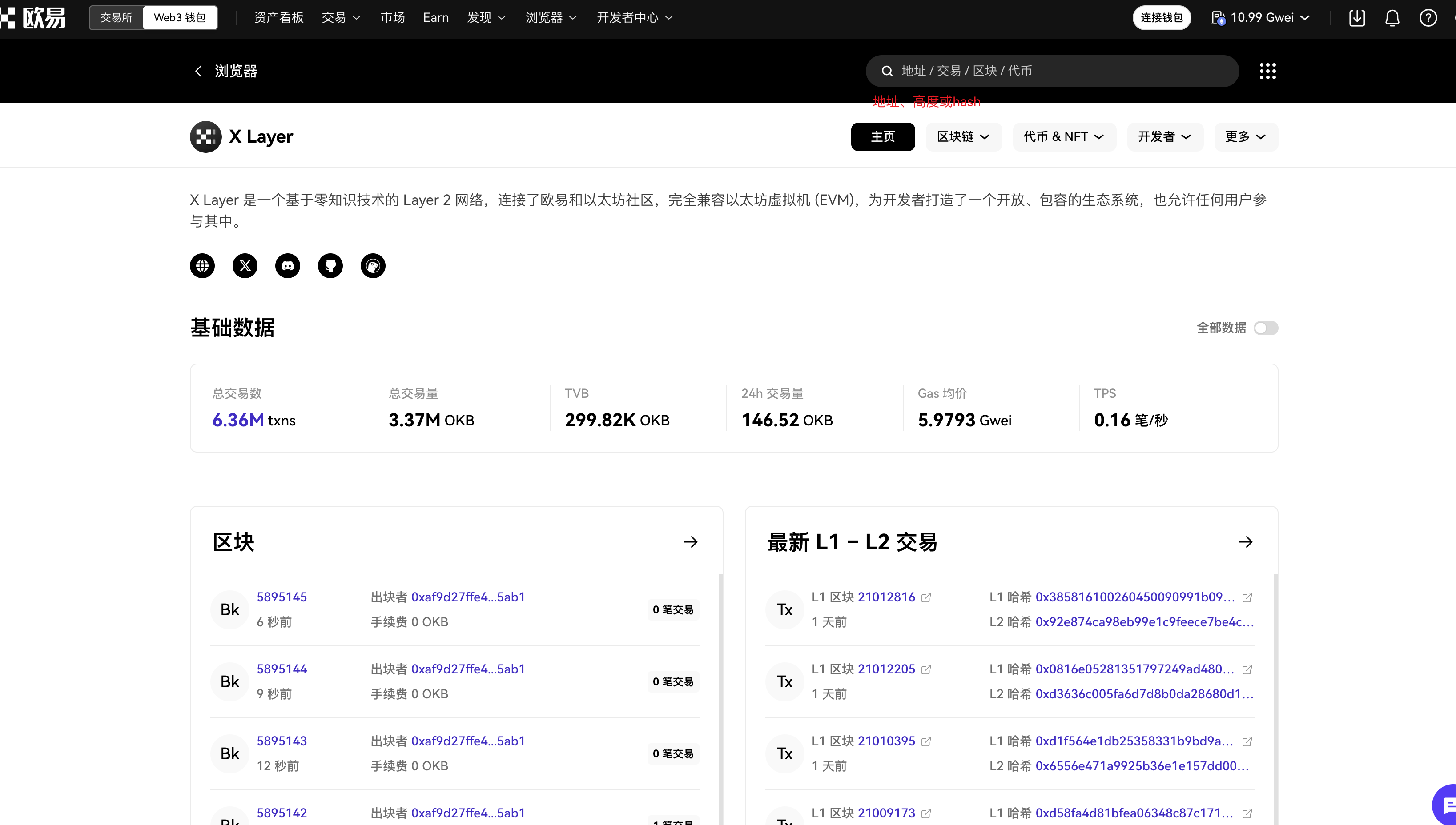The image size is (1456, 825).
Task: Select the 主页 tab
Action: click(x=882, y=136)
